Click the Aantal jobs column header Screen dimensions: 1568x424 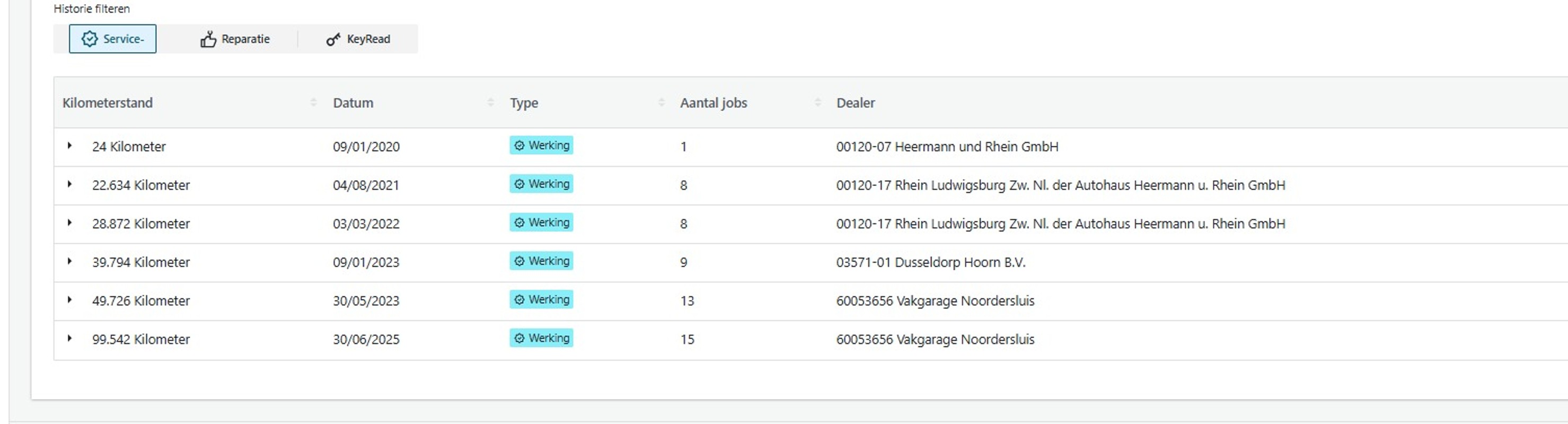(x=713, y=103)
